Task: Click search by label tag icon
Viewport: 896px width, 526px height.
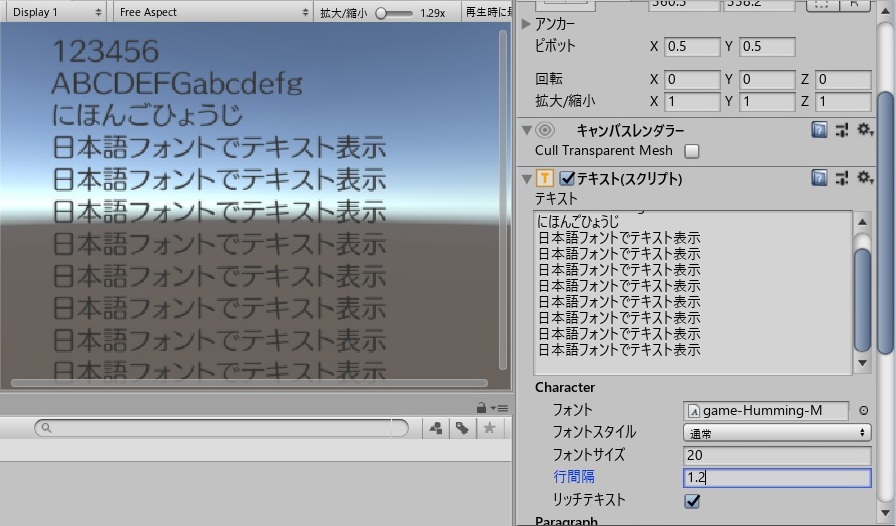Action: pos(462,428)
